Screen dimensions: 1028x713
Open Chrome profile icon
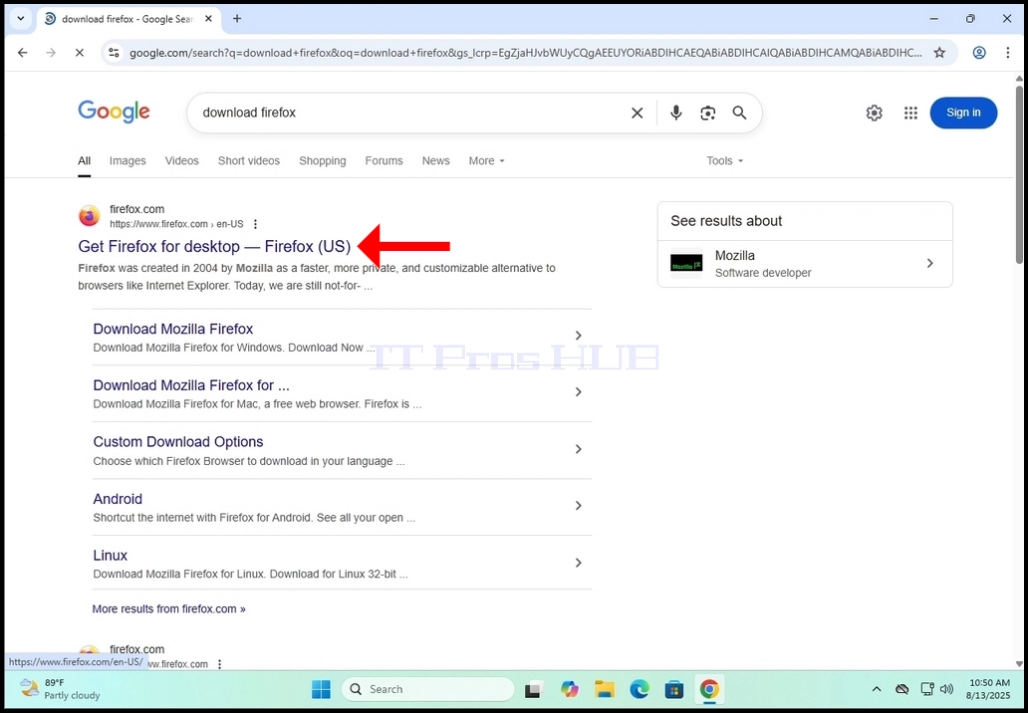point(979,52)
